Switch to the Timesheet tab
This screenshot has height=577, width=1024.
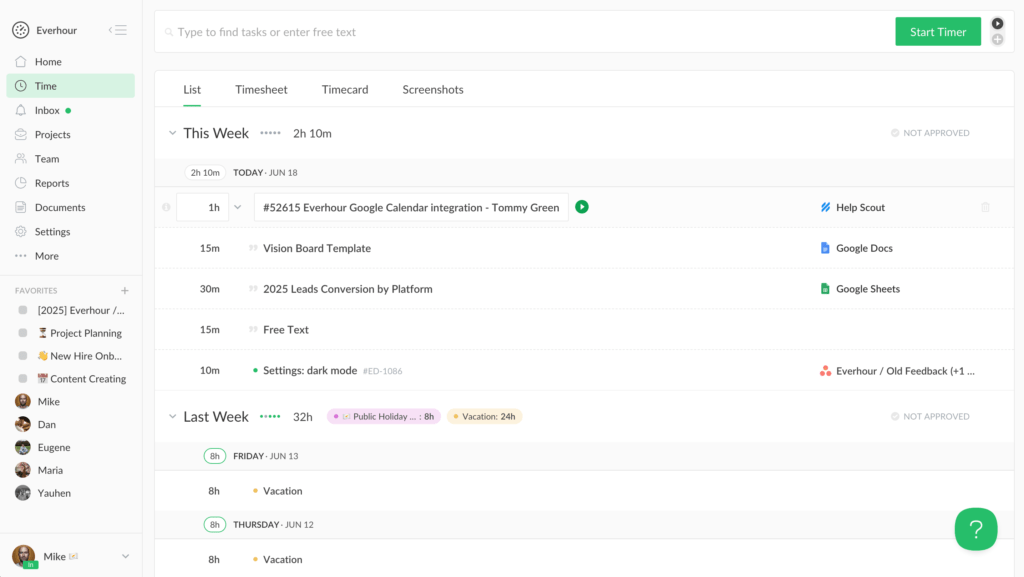point(261,90)
